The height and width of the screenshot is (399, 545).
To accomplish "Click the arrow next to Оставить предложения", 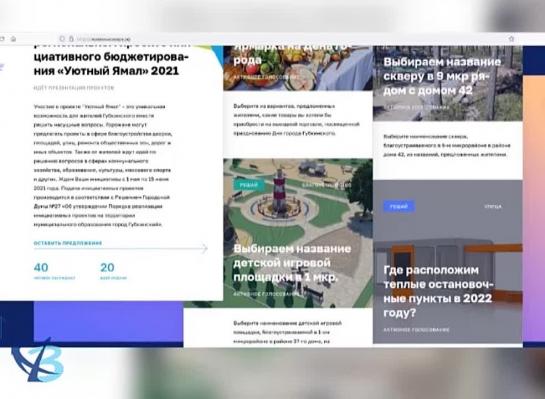I will point(204,248).
